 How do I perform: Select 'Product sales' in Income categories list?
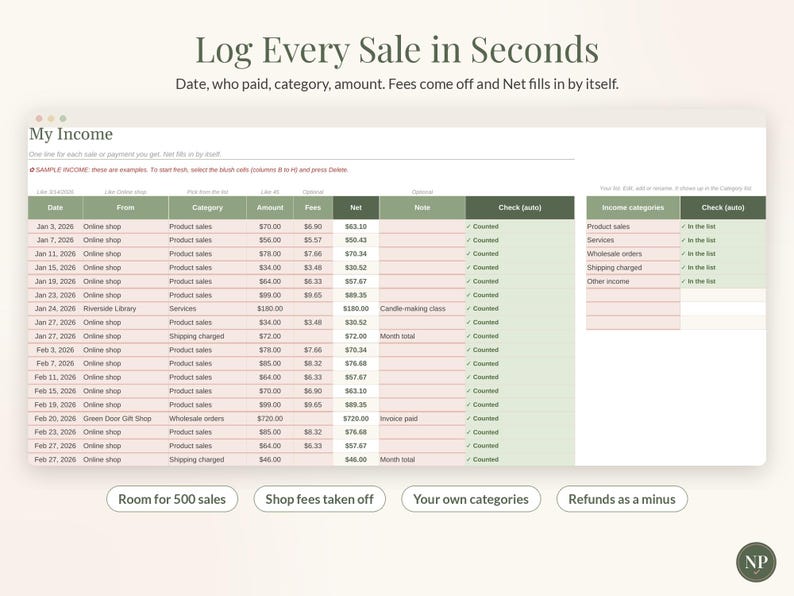coord(633,226)
